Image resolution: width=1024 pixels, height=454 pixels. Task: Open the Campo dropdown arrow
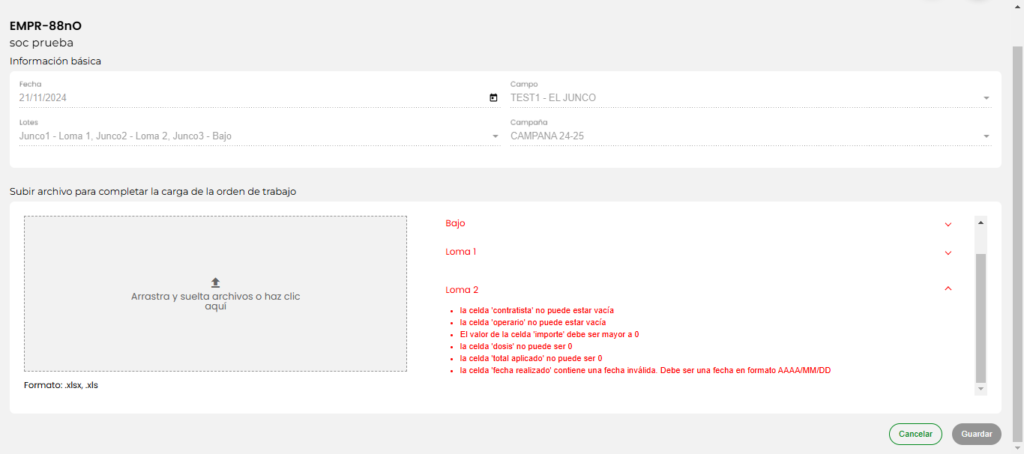tap(985, 98)
